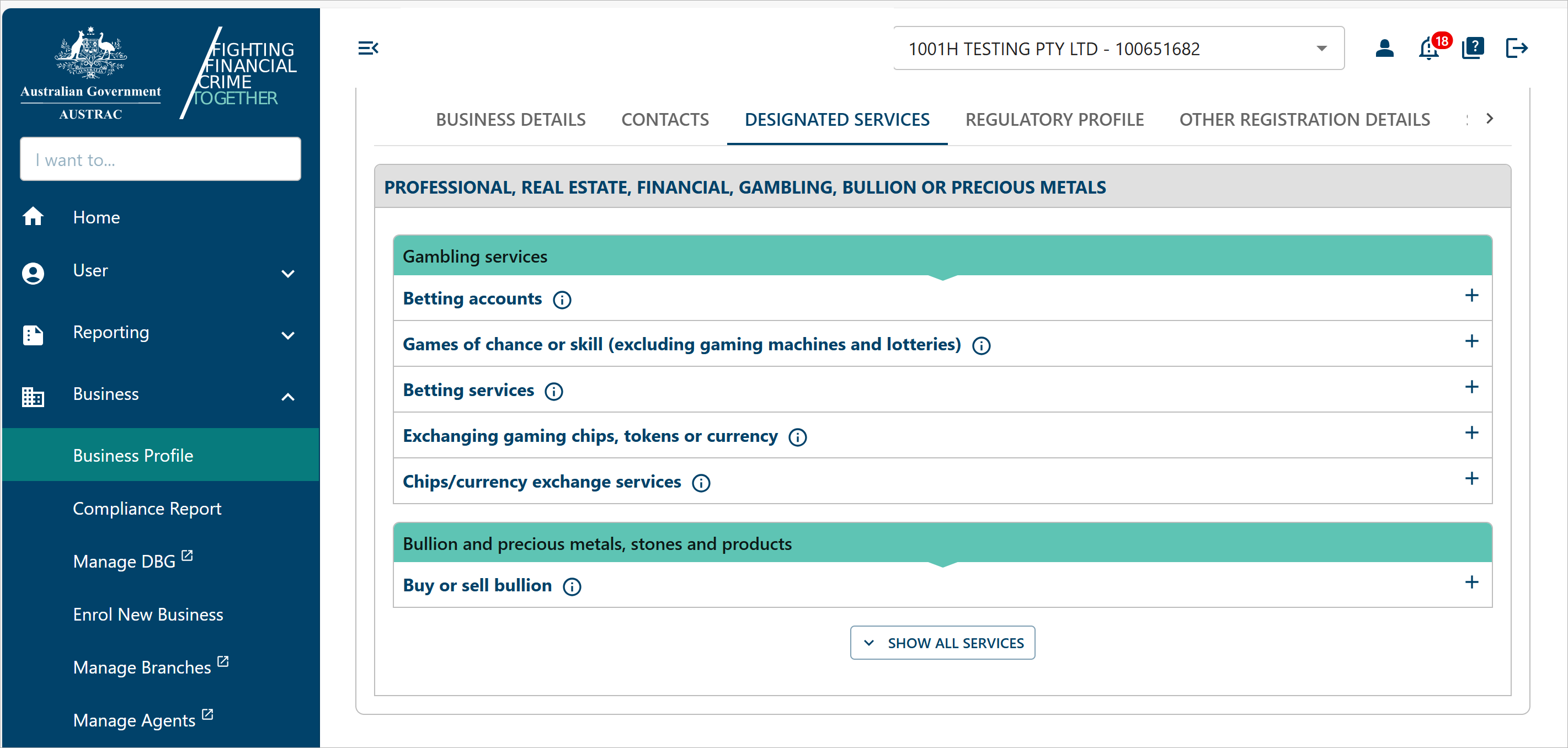The width and height of the screenshot is (1568, 748).
Task: Open the notifications bell showing 18 alerts
Action: pyautogui.click(x=1428, y=50)
